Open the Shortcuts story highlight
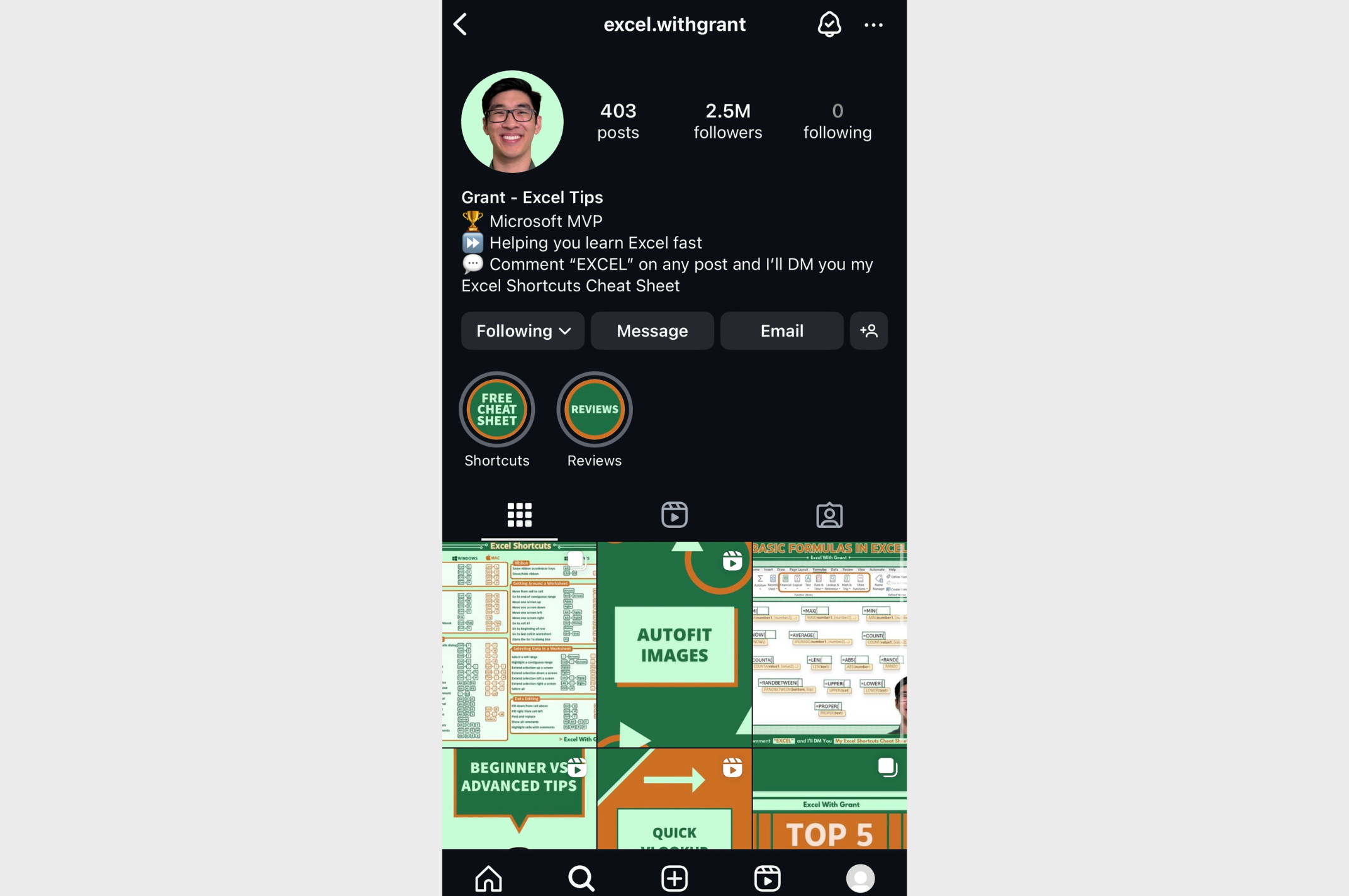The image size is (1349, 896). [x=497, y=408]
